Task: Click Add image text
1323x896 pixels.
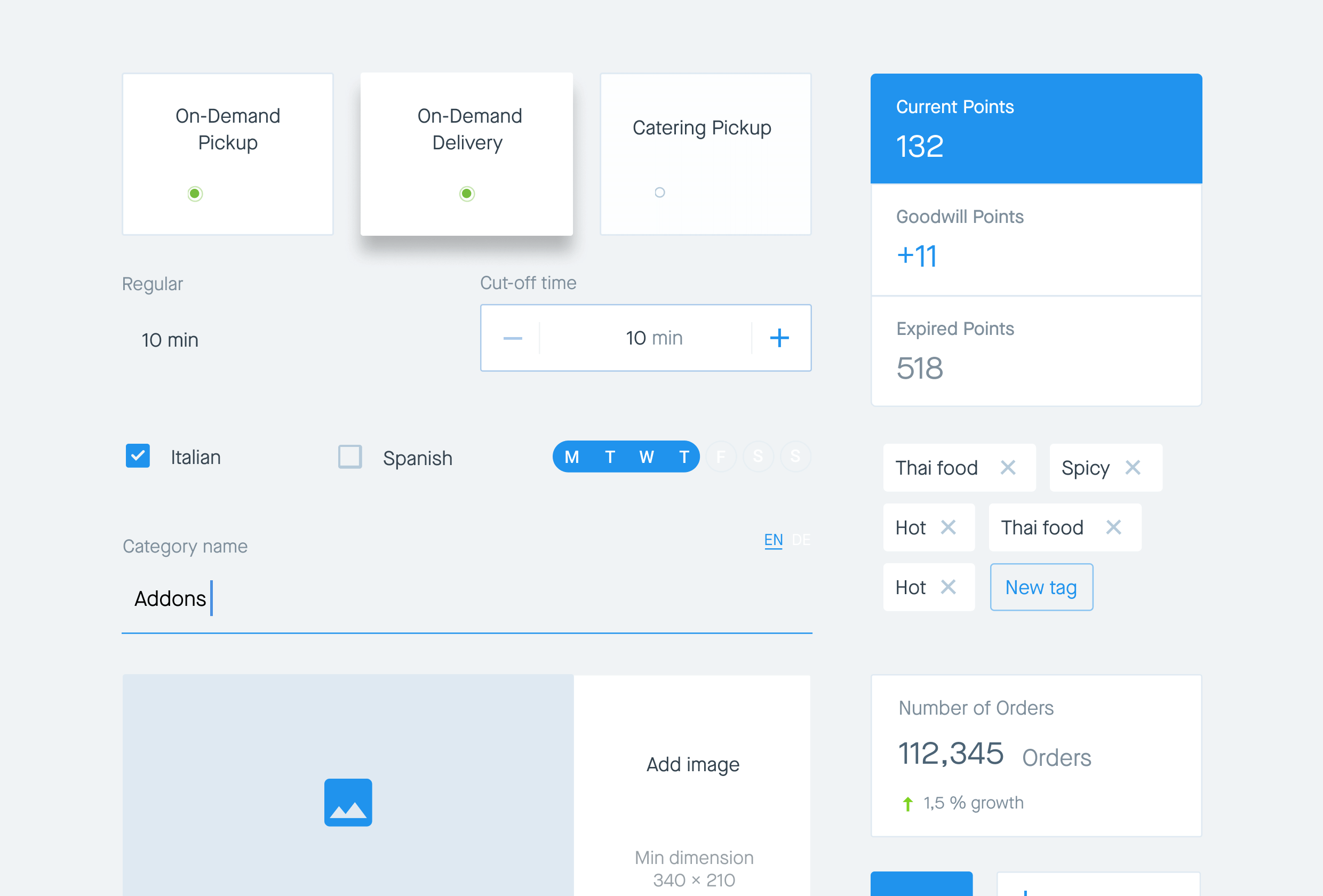Action: [692, 764]
